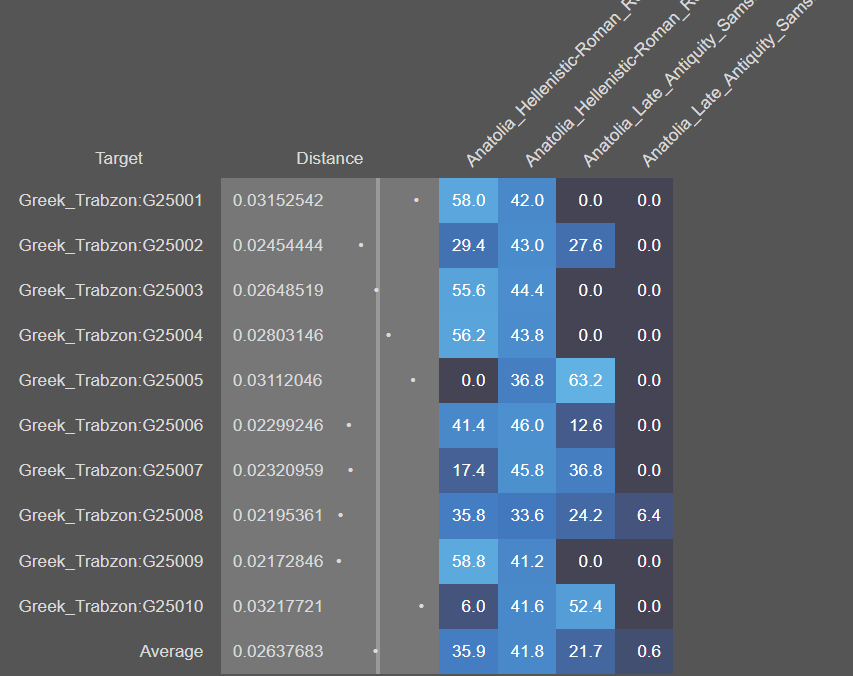Image resolution: width=853 pixels, height=676 pixels.
Task: Click the Average row label
Action: click(171, 652)
